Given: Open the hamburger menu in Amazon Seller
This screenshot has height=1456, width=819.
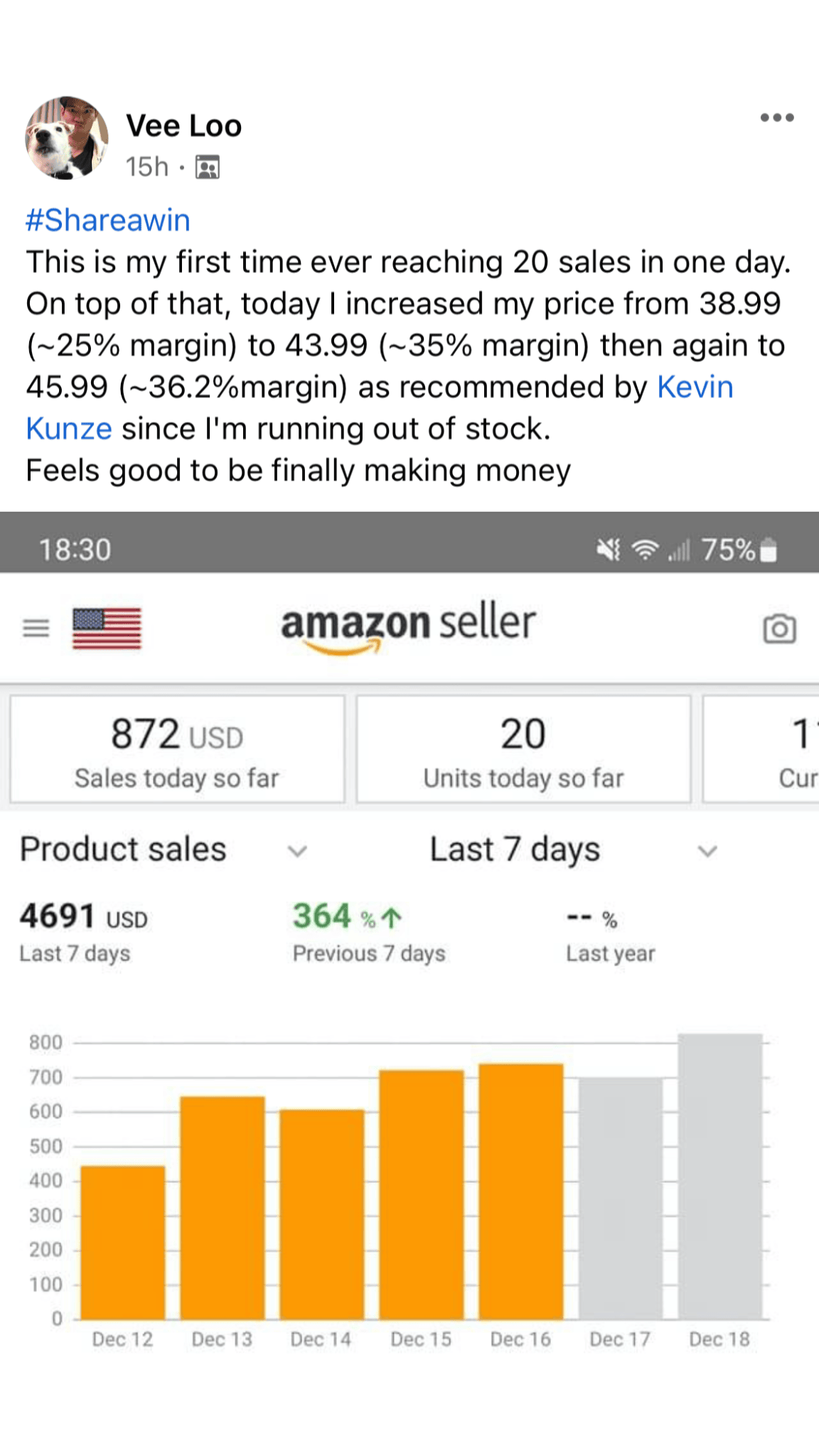Looking at the screenshot, I should pyautogui.click(x=36, y=628).
